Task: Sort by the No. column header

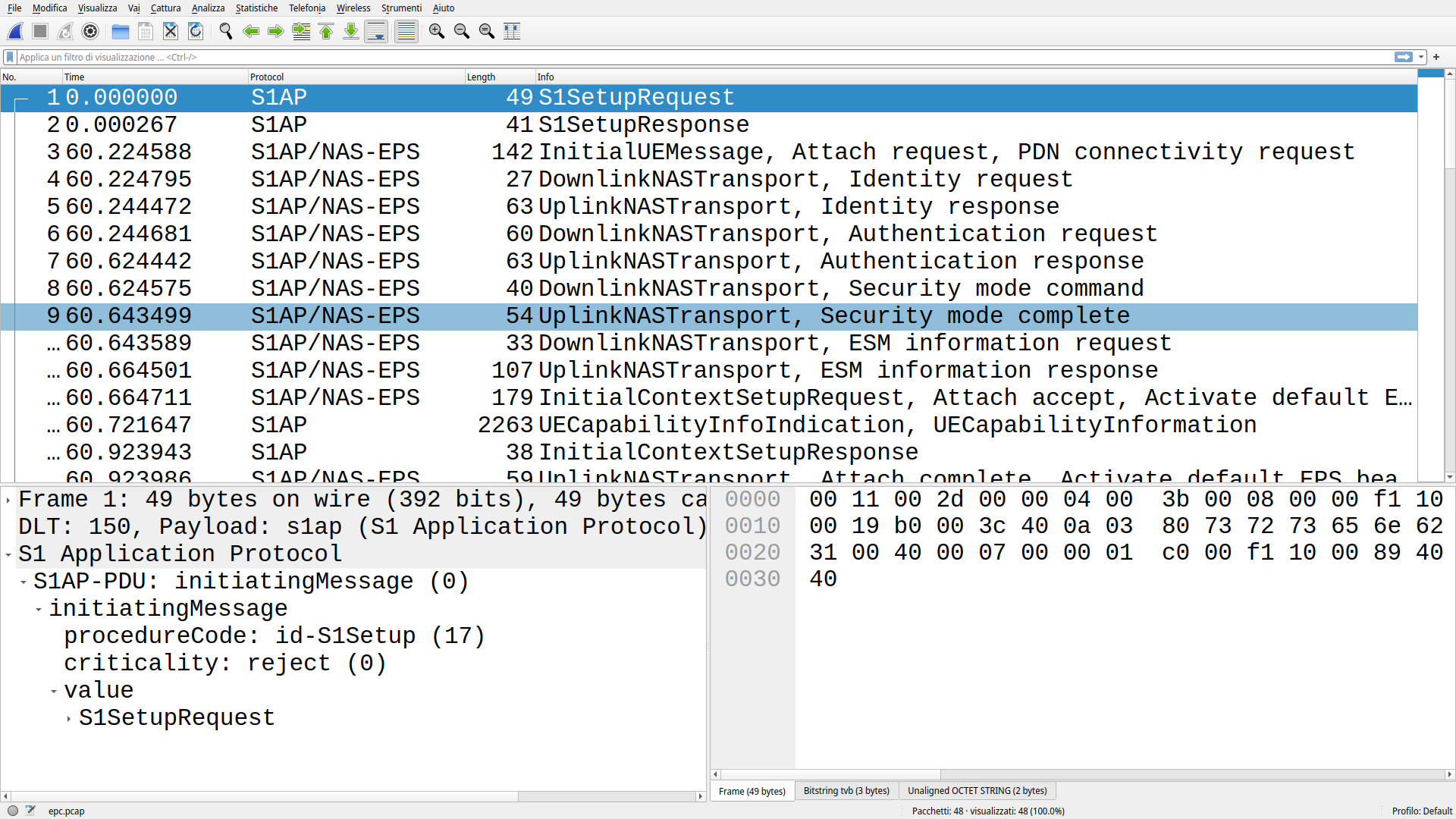Action: pos(31,77)
